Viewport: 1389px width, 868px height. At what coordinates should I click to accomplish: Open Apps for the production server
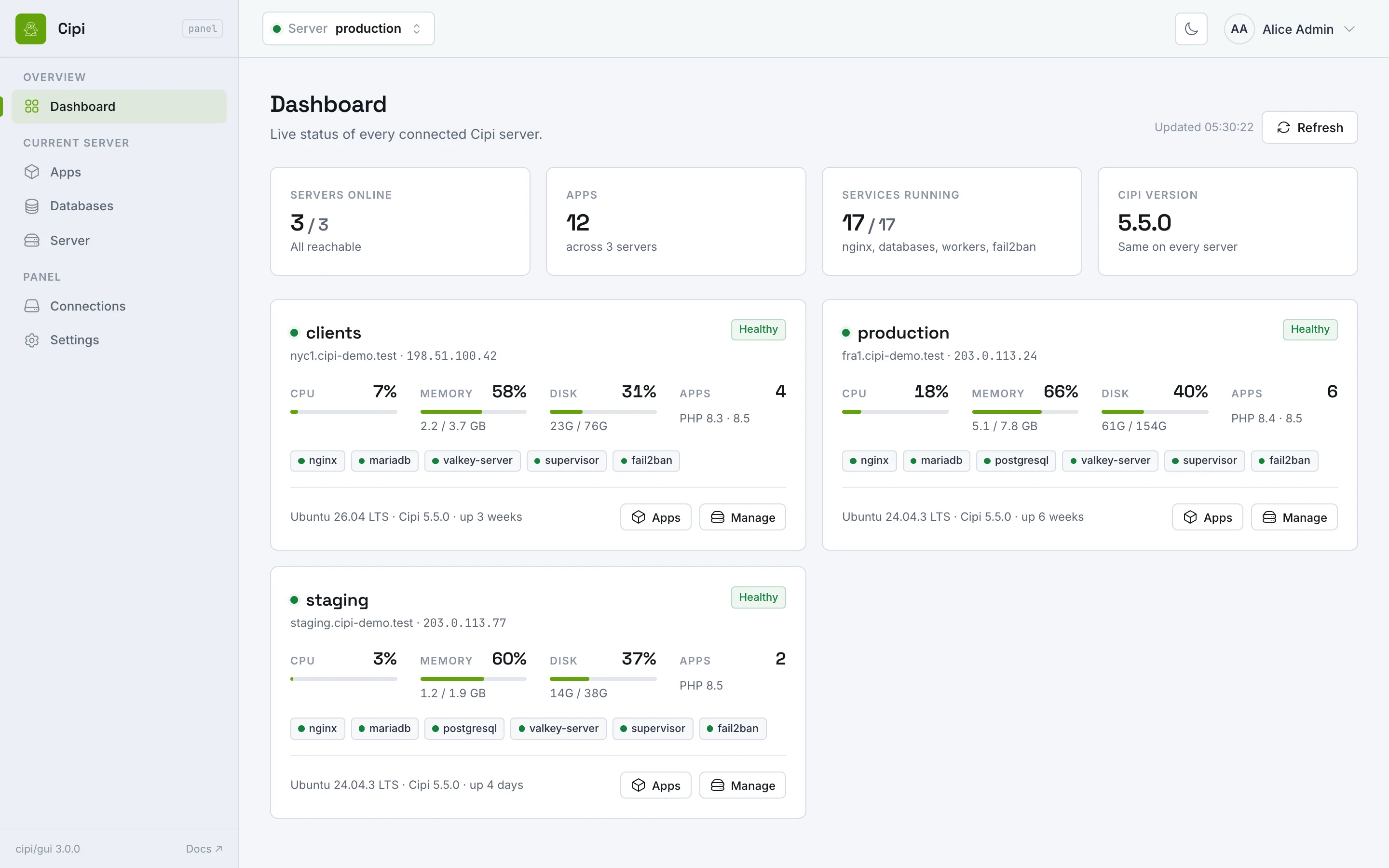1207,517
